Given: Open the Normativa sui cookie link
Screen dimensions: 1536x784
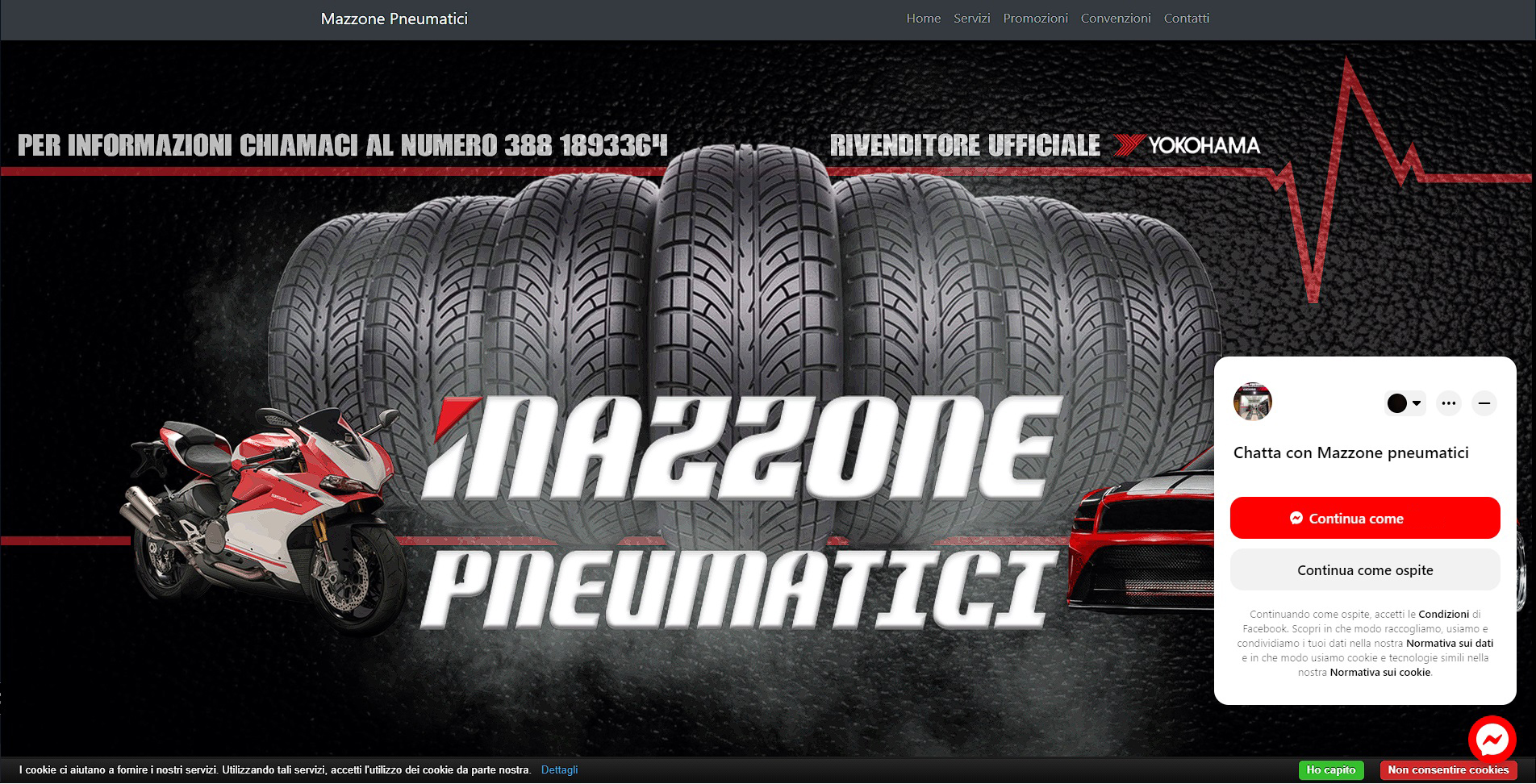Looking at the screenshot, I should (x=1379, y=673).
